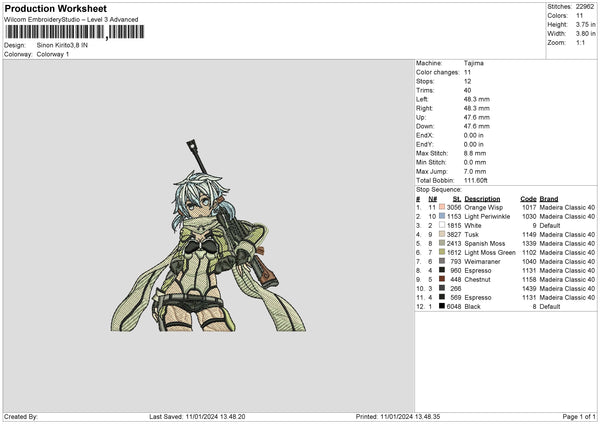The width and height of the screenshot is (600, 424).
Task: Click the Brand column header
Action: (549, 197)
